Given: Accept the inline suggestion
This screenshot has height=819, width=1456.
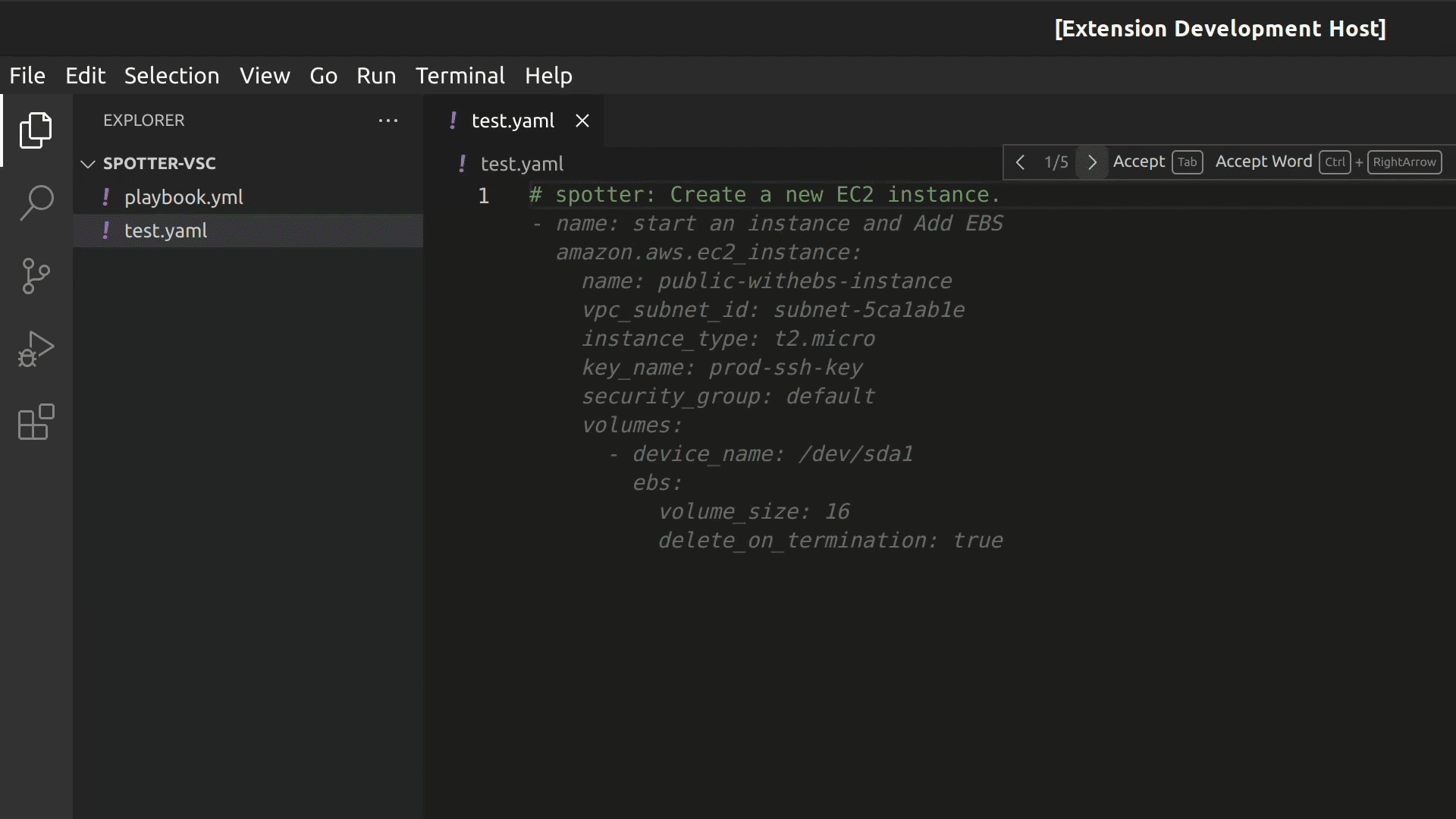Looking at the screenshot, I should [x=1138, y=162].
